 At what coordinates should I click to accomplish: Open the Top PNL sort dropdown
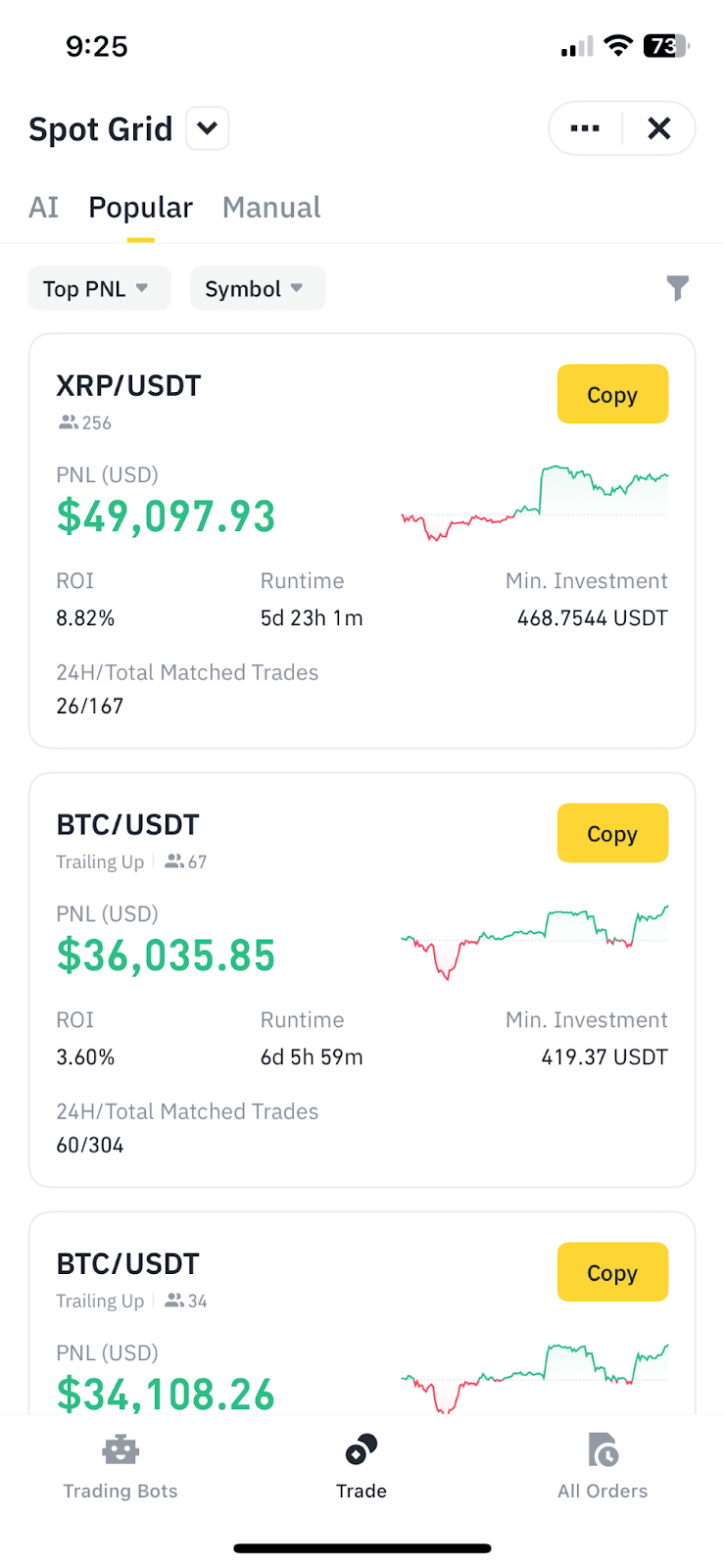(99, 289)
